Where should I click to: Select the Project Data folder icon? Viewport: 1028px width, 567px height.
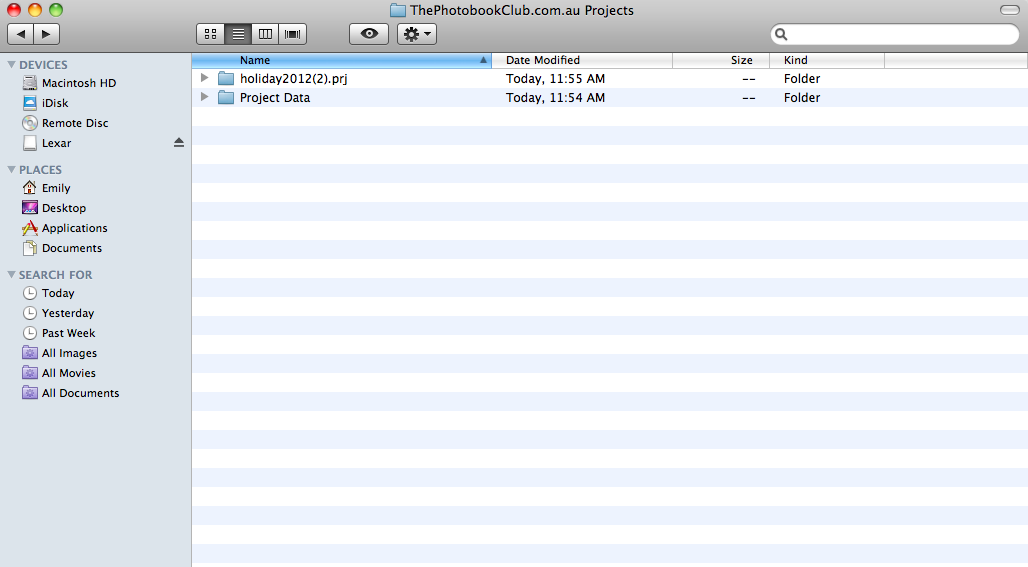click(226, 98)
